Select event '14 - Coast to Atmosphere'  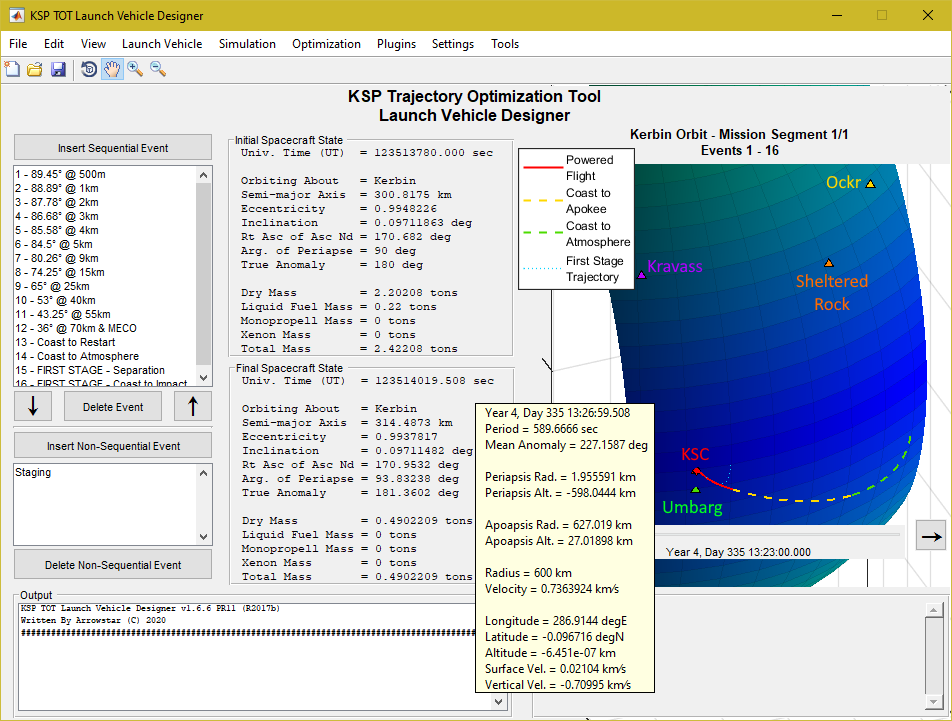(105, 356)
